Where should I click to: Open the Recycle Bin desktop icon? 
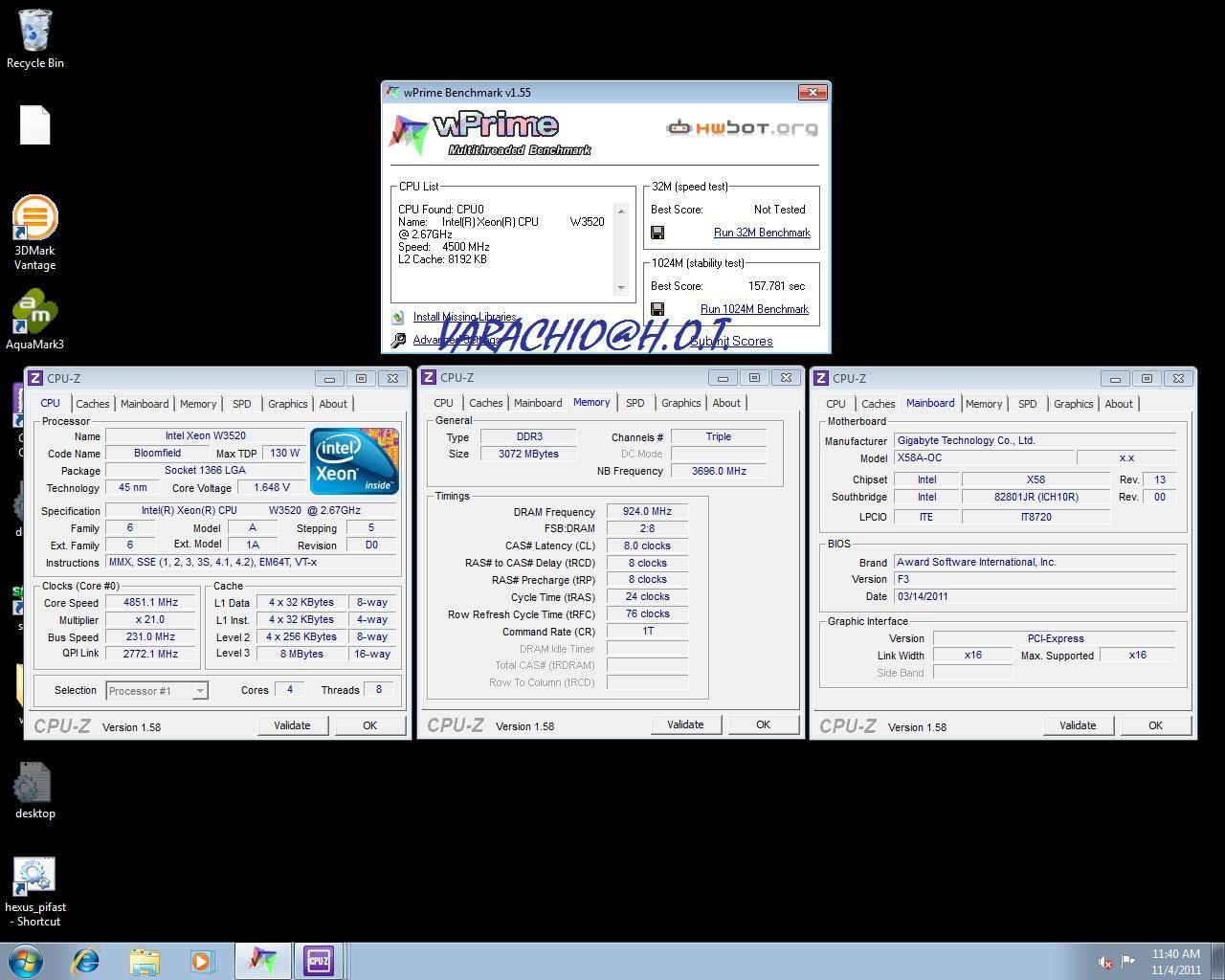(x=34, y=38)
